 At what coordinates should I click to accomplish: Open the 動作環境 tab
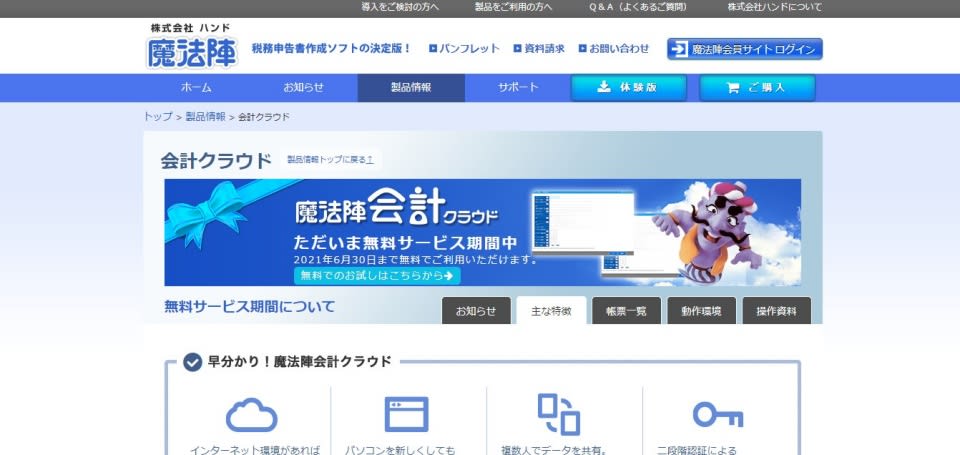(702, 310)
